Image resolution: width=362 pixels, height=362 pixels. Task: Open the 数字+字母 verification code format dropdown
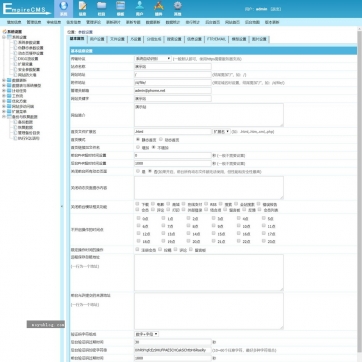coord(146,334)
